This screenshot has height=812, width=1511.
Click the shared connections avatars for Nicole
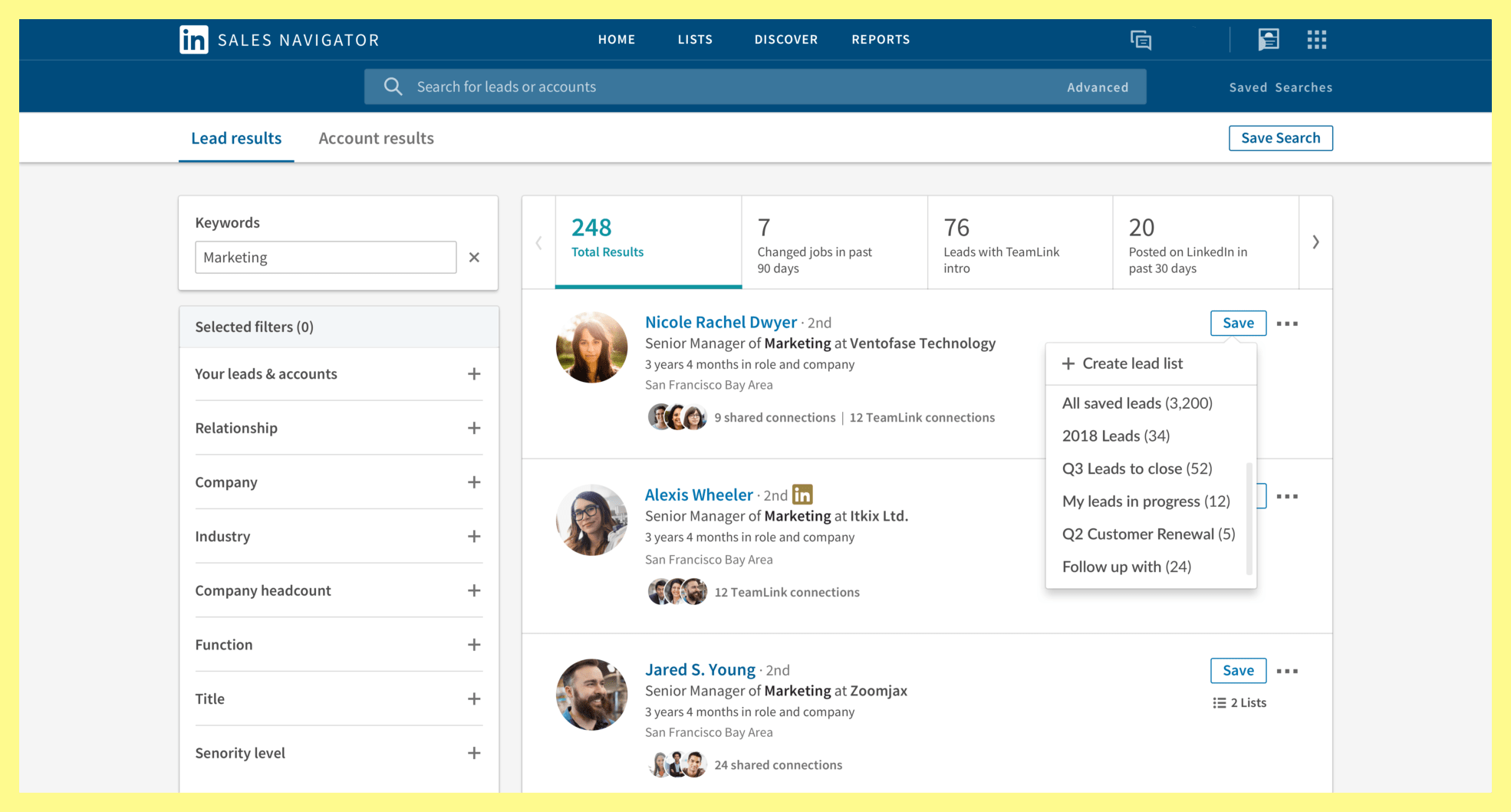[x=677, y=417]
